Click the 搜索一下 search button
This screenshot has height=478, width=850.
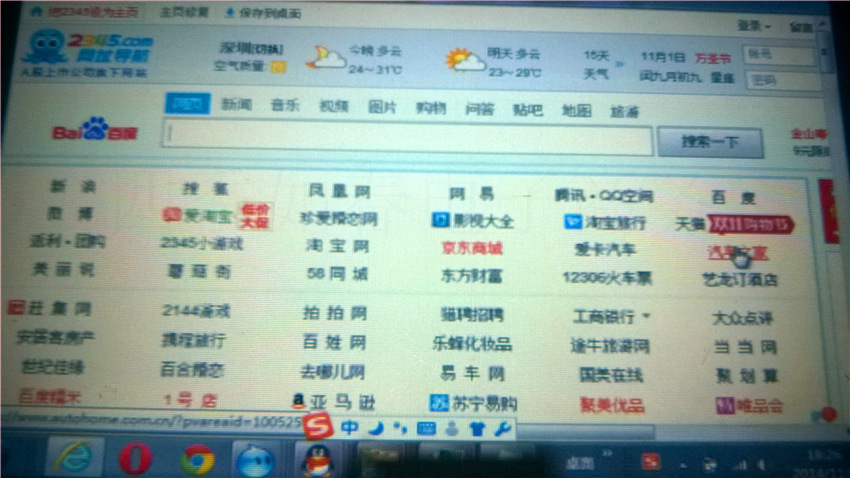710,142
